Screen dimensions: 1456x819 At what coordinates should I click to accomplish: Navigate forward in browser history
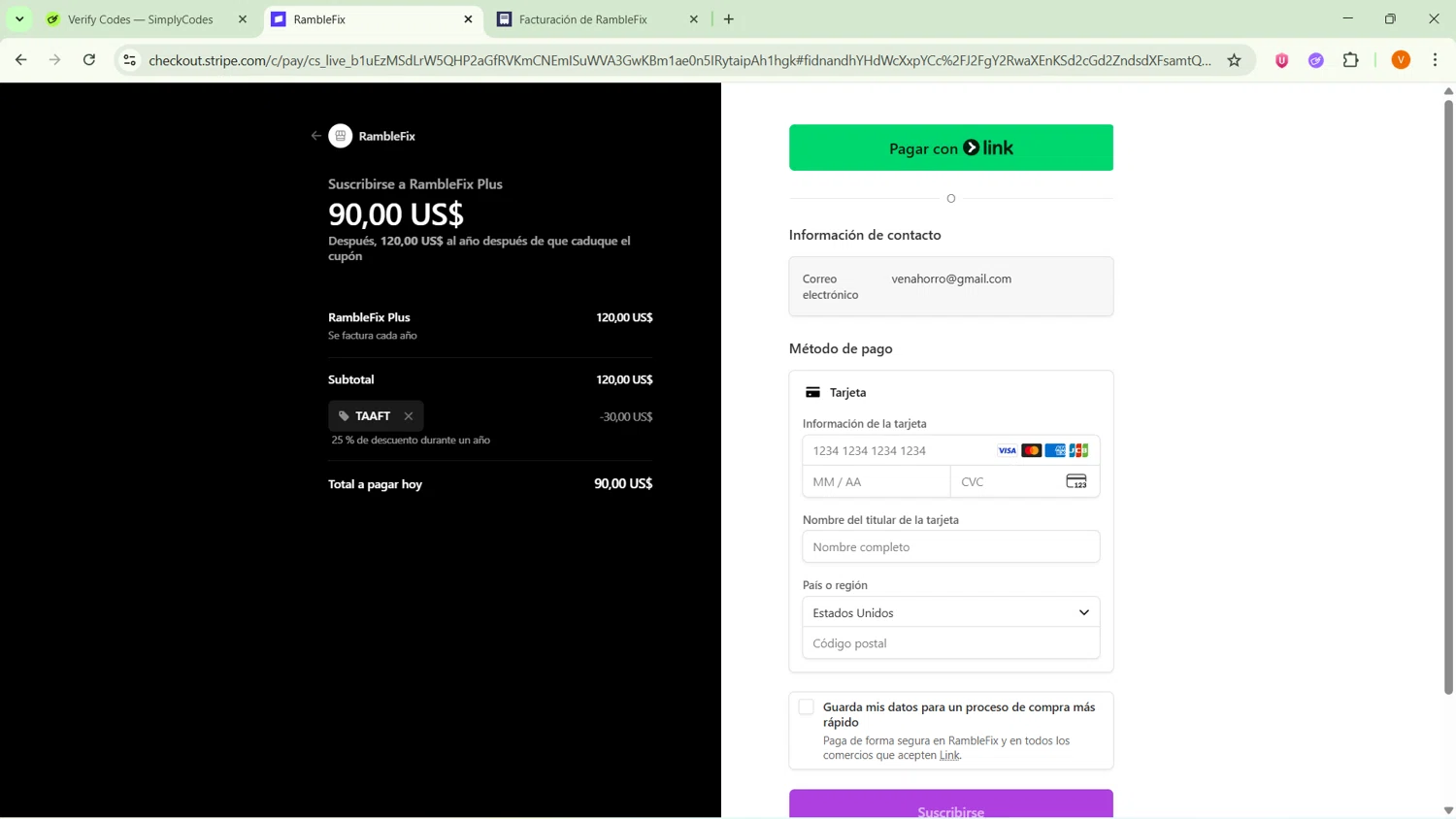pyautogui.click(x=54, y=60)
